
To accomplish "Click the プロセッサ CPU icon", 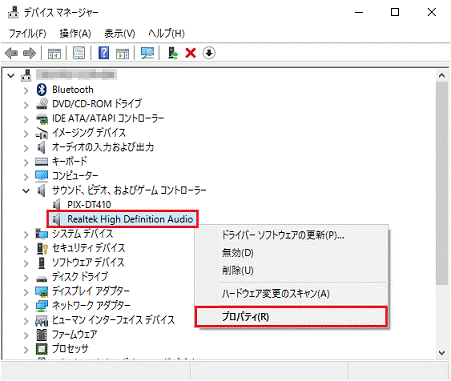I will click(42, 349).
